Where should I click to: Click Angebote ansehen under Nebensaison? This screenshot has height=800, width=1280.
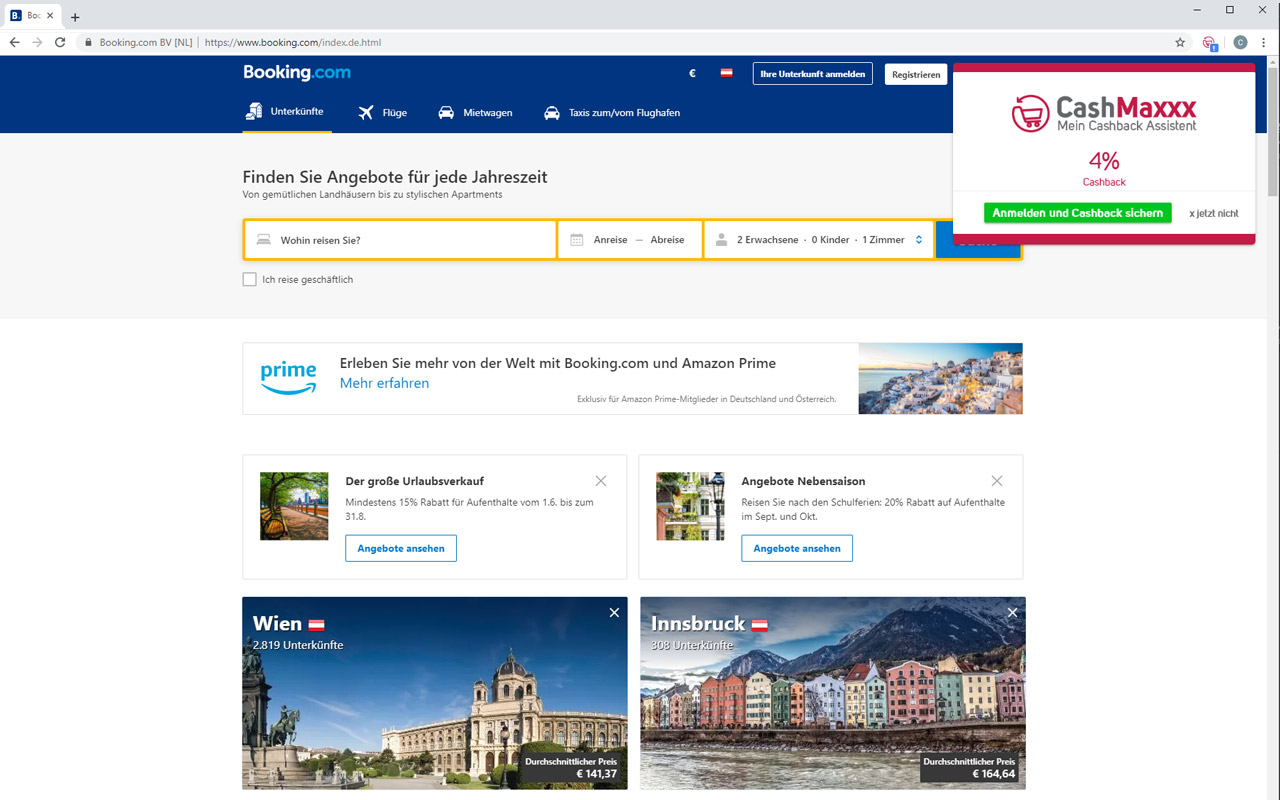pos(797,548)
